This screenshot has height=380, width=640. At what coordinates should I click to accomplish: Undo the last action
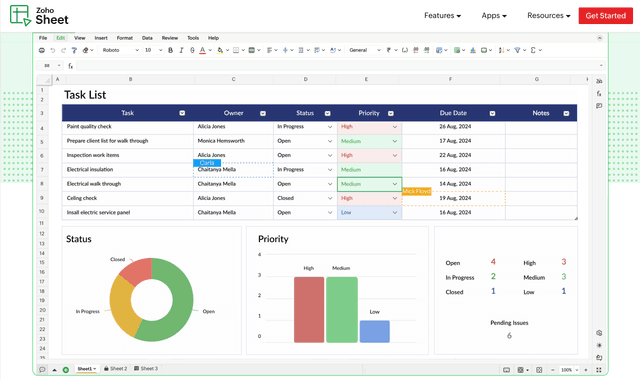[53, 50]
